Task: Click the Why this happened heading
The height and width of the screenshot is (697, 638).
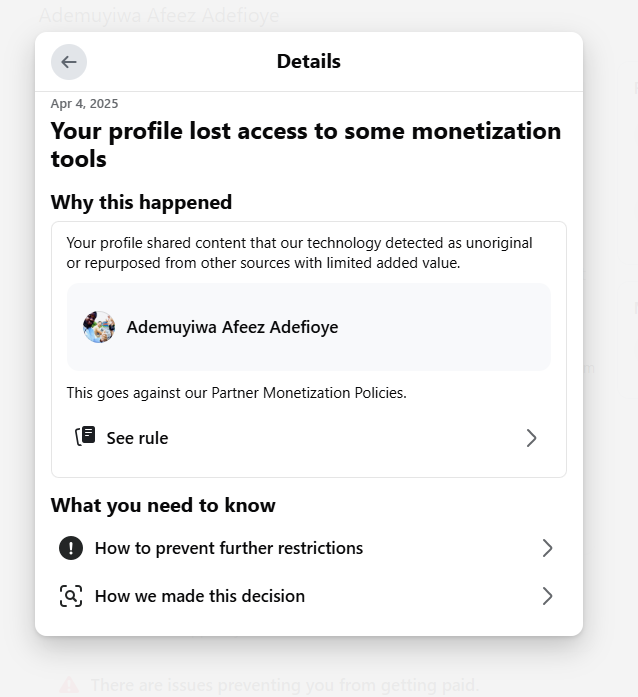Action: coord(141,202)
